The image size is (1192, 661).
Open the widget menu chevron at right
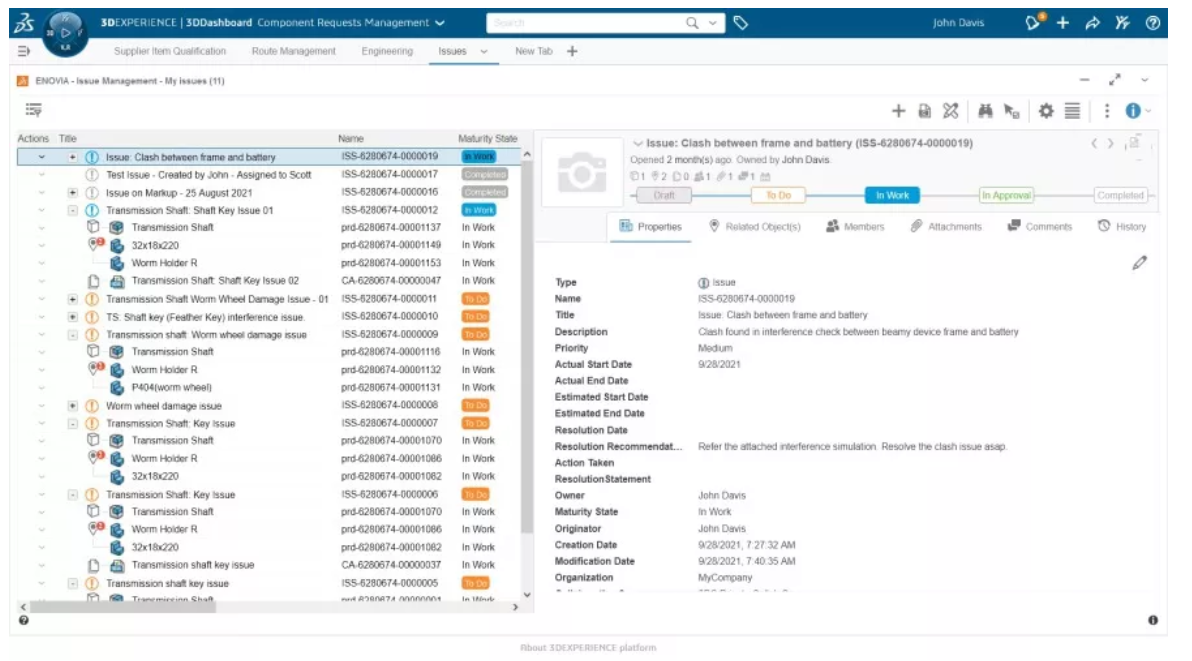(x=1144, y=80)
